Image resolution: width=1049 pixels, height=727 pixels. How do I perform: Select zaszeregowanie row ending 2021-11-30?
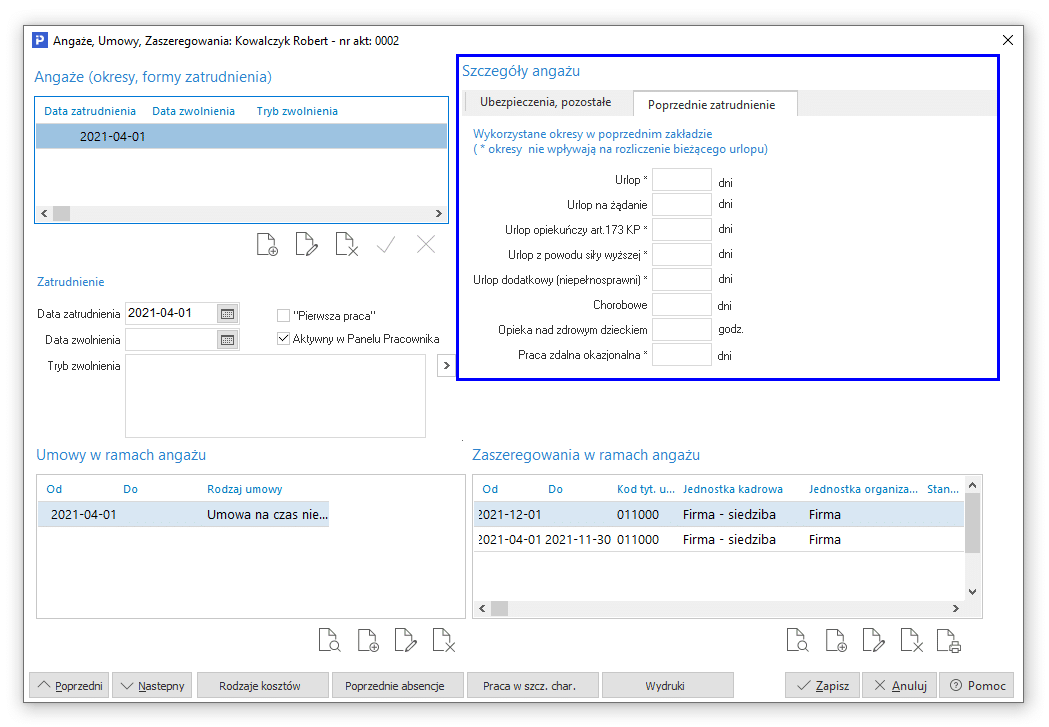click(719, 539)
